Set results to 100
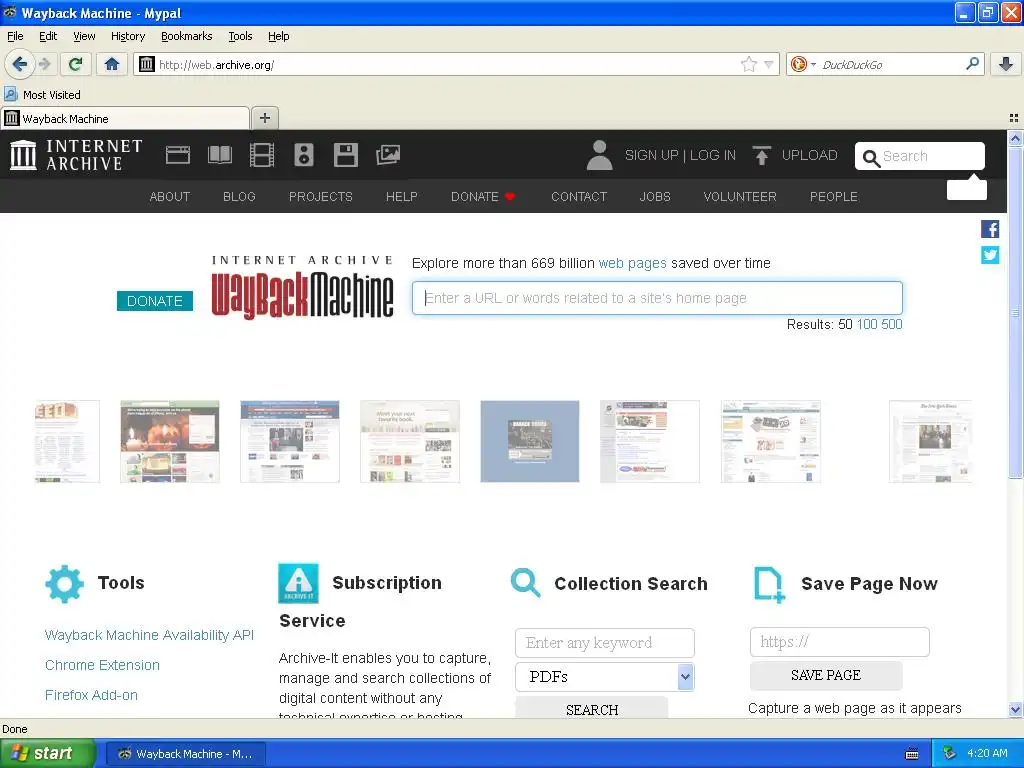 [x=867, y=325]
